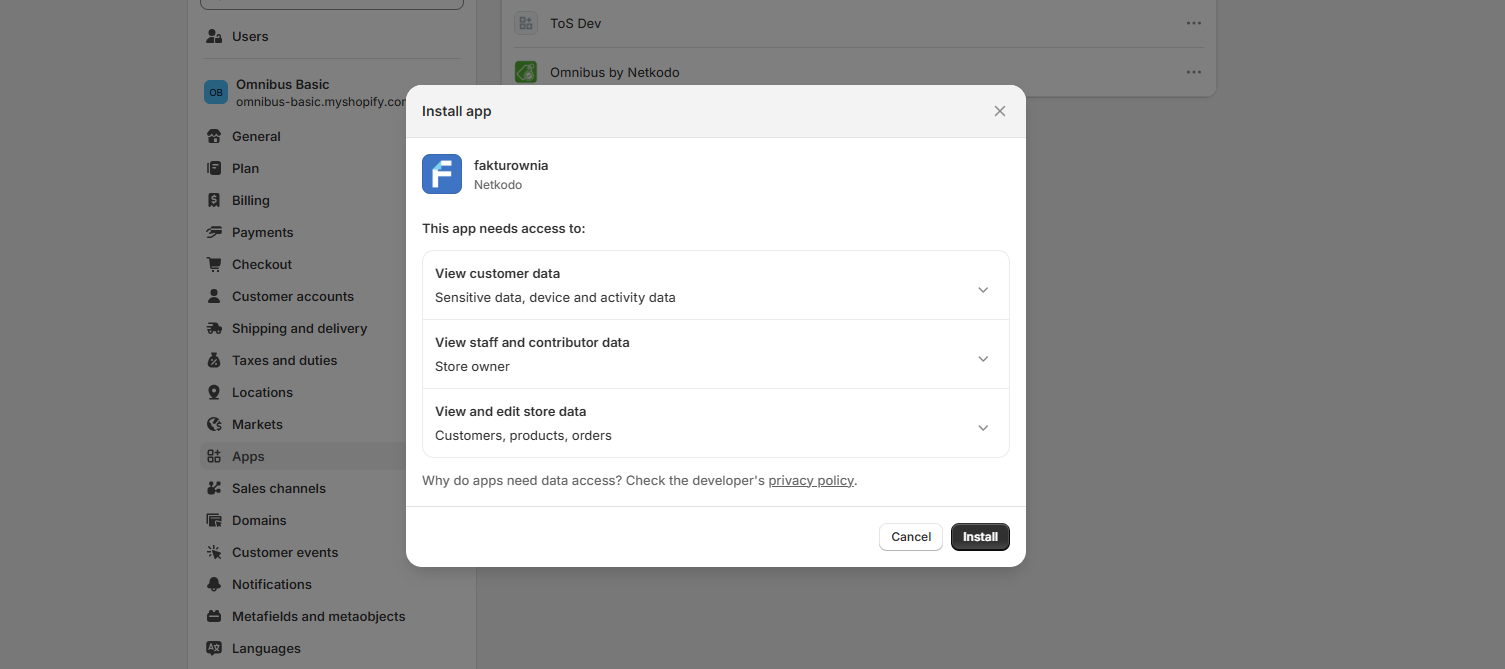Screen dimensions: 1505x669
Task: Open the developer's privacy policy link
Action: pos(811,480)
